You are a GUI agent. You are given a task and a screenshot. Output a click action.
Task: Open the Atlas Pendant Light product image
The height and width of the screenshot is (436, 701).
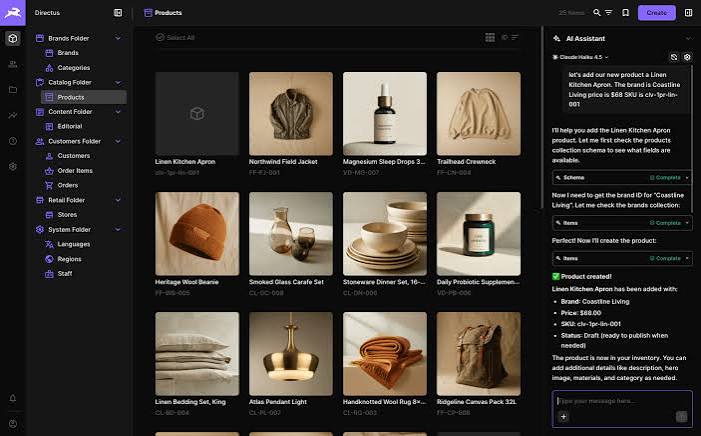click(291, 354)
